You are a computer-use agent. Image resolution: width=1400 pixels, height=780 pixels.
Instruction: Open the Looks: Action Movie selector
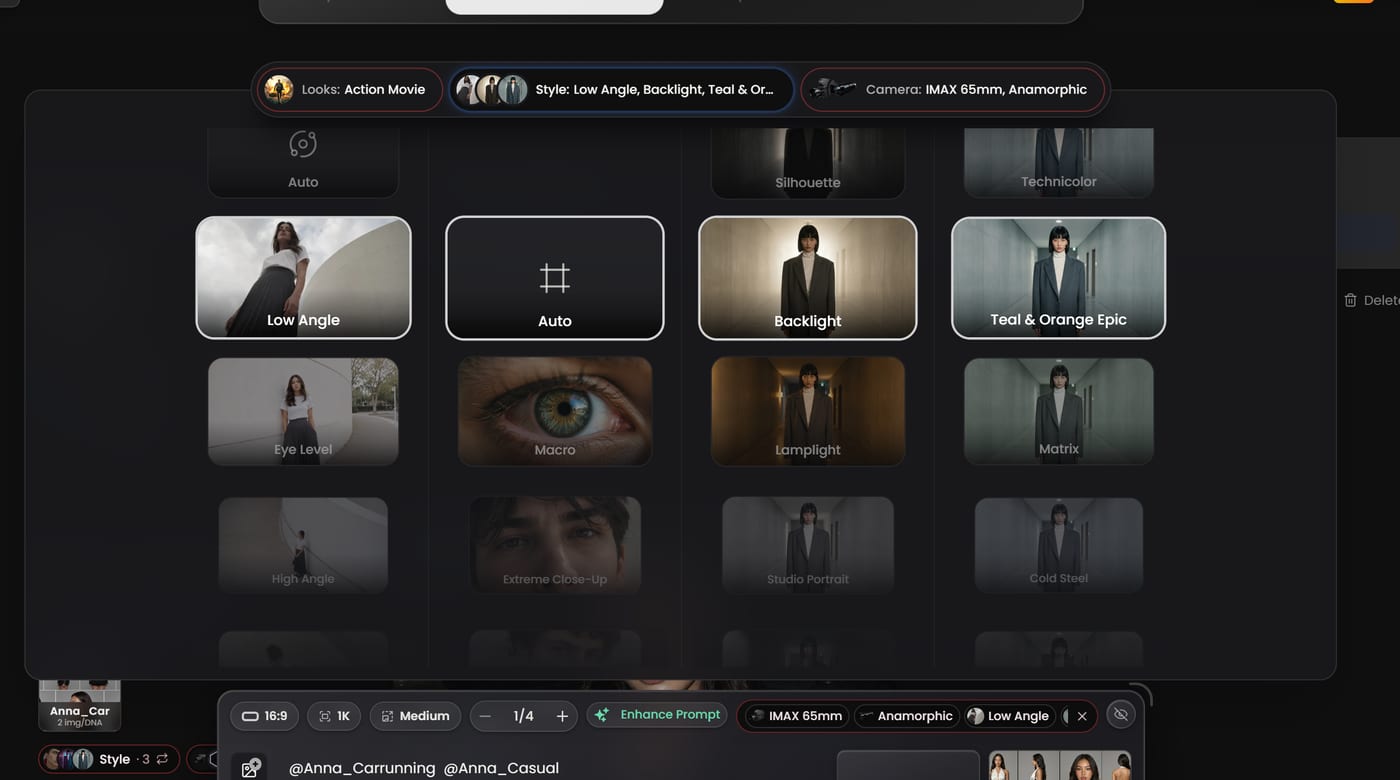[349, 90]
